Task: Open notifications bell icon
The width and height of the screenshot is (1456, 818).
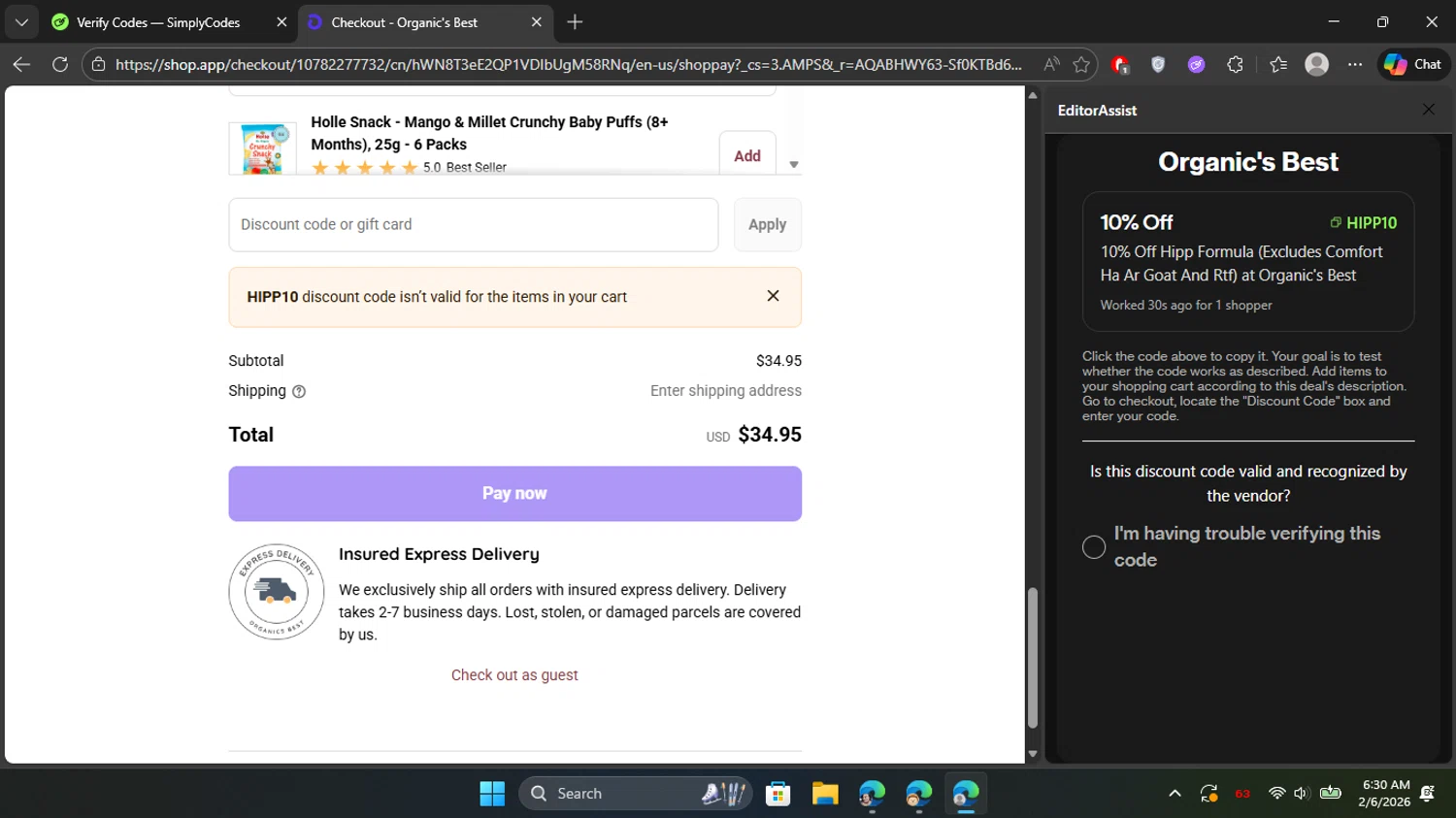Action: [x=1428, y=794]
